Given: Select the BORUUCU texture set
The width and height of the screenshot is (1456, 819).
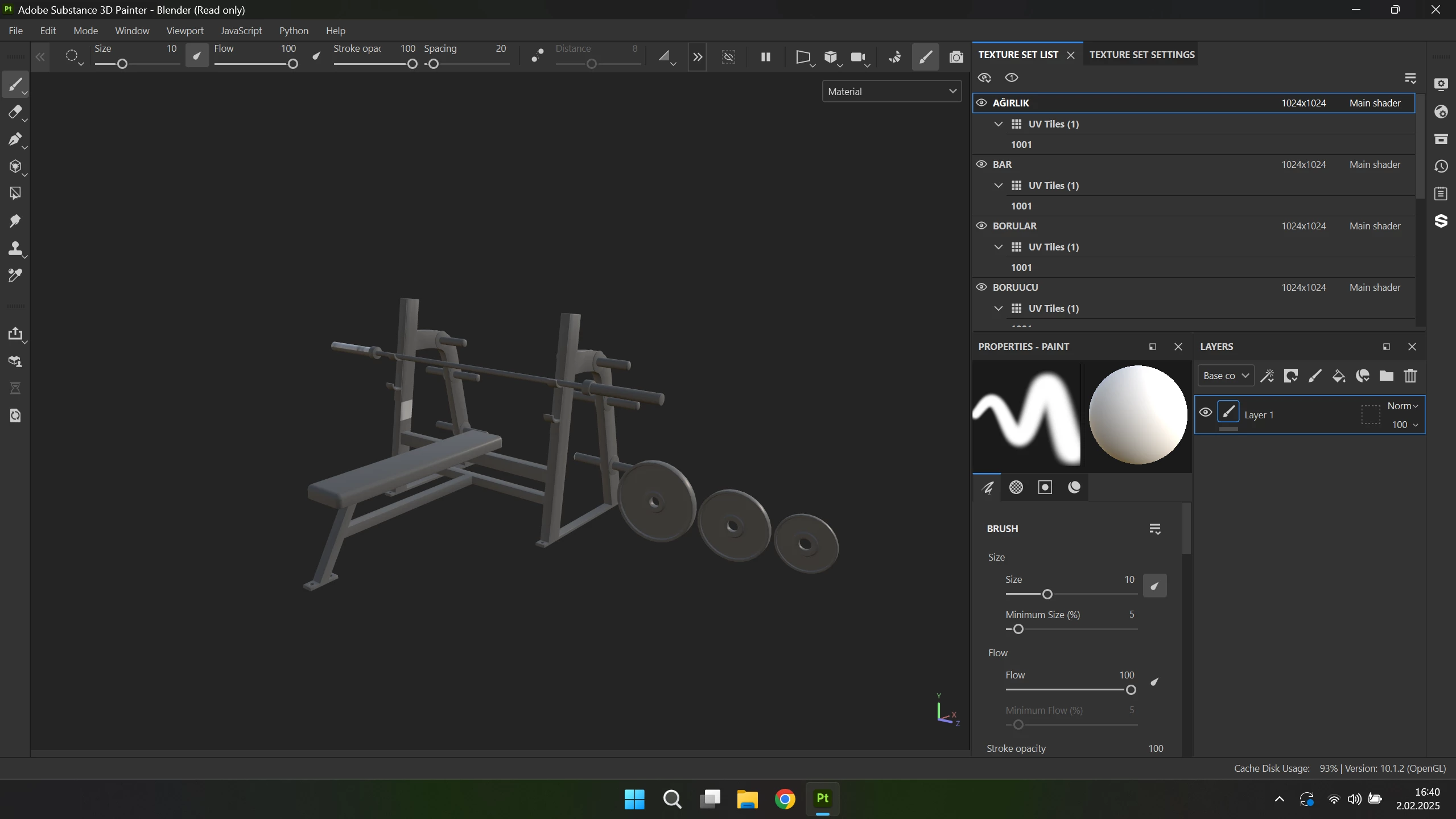Looking at the screenshot, I should click(1015, 287).
